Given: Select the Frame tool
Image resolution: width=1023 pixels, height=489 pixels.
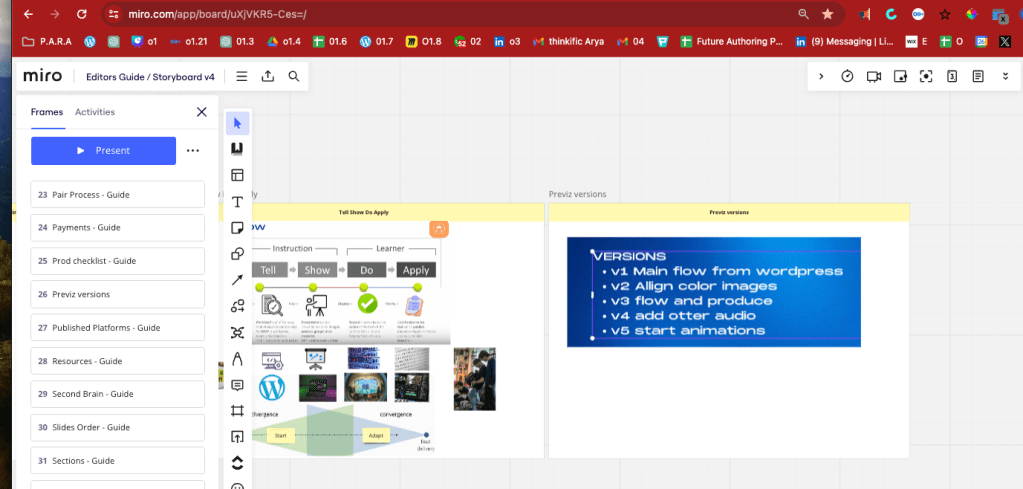Looking at the screenshot, I should coord(237,411).
